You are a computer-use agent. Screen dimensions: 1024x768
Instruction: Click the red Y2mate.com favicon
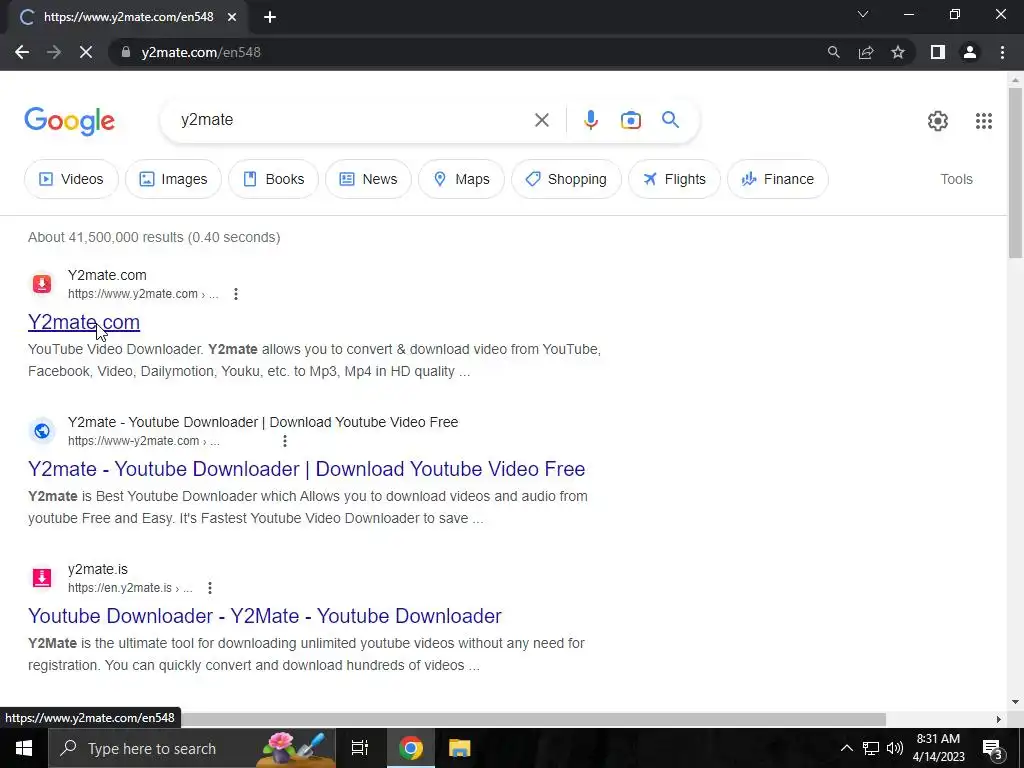42,284
